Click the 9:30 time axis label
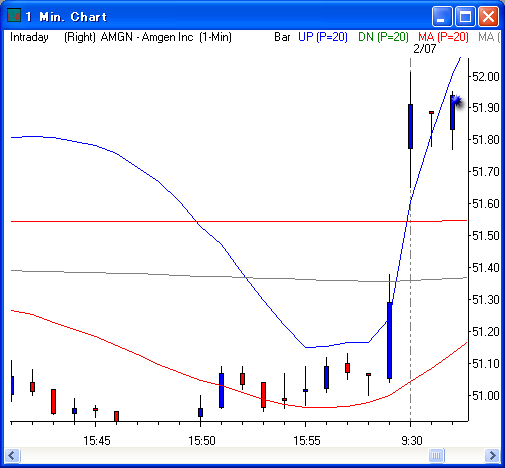 (412, 441)
